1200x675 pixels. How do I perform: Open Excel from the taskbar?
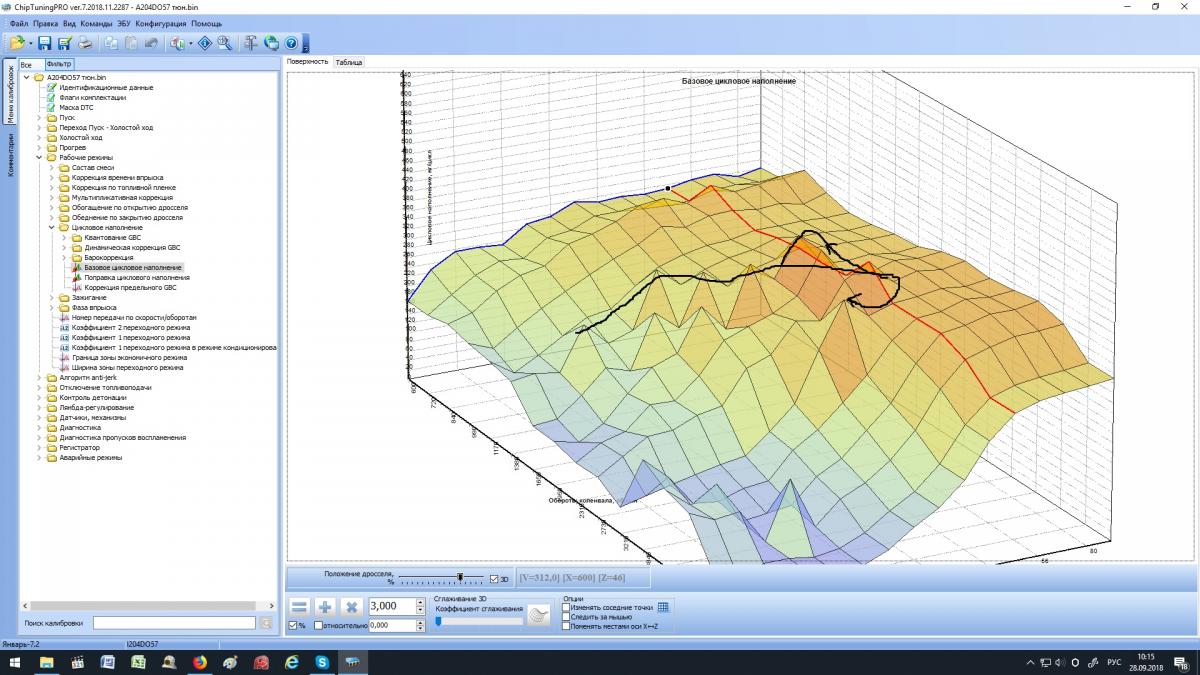coord(138,662)
